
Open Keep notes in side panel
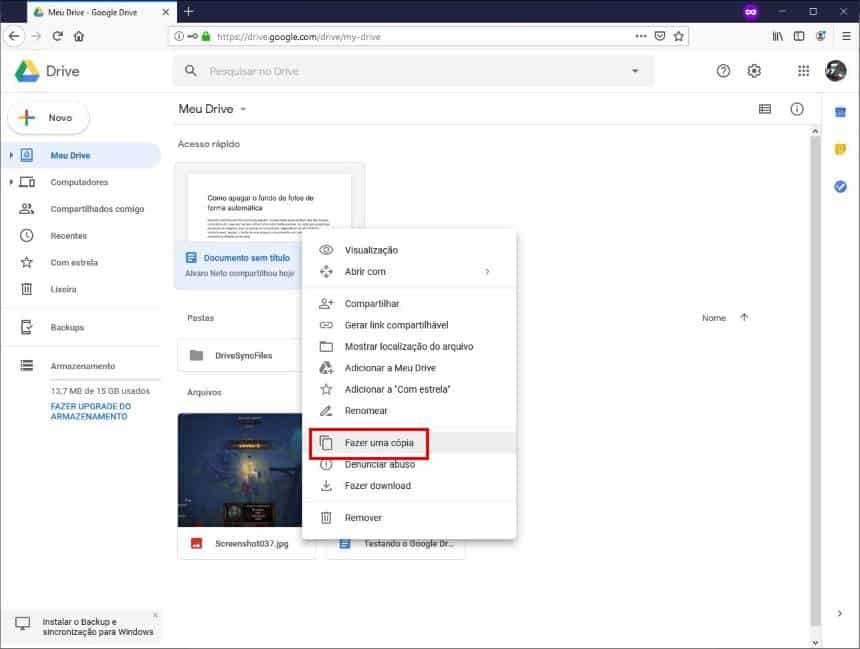840,149
